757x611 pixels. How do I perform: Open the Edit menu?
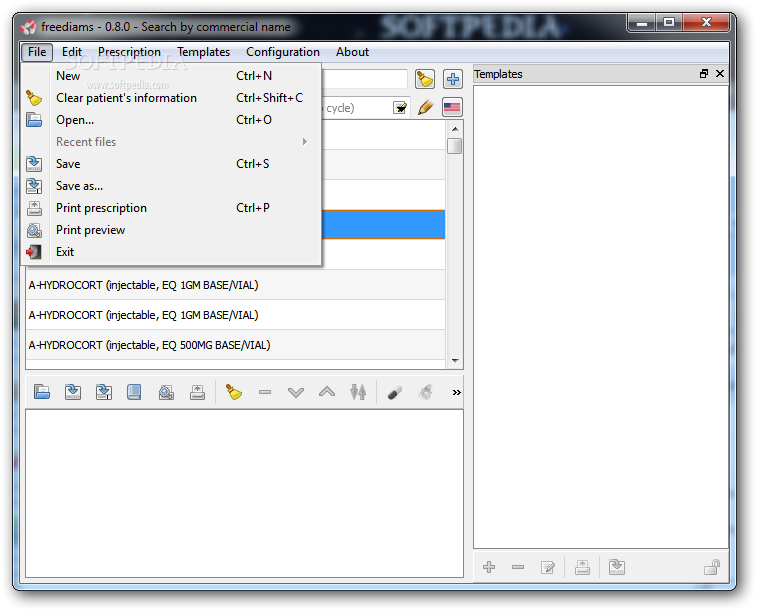(x=71, y=52)
